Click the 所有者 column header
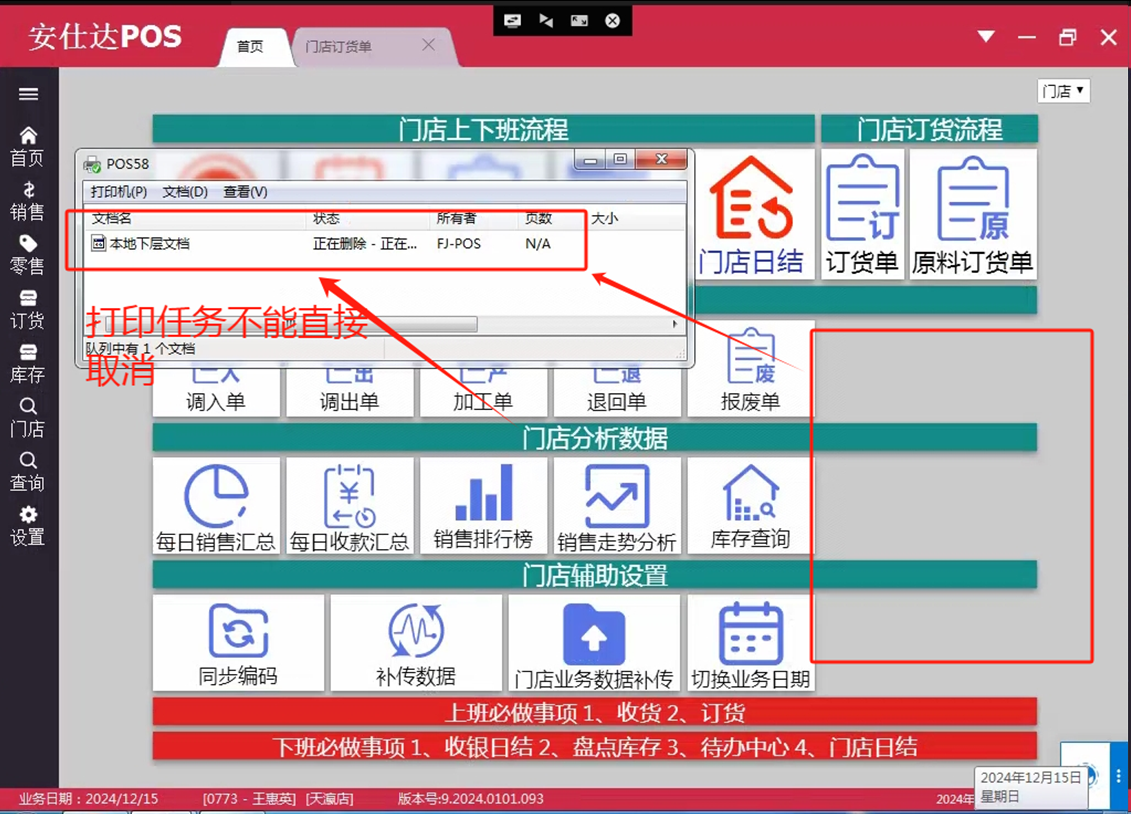This screenshot has width=1131, height=814. click(457, 218)
